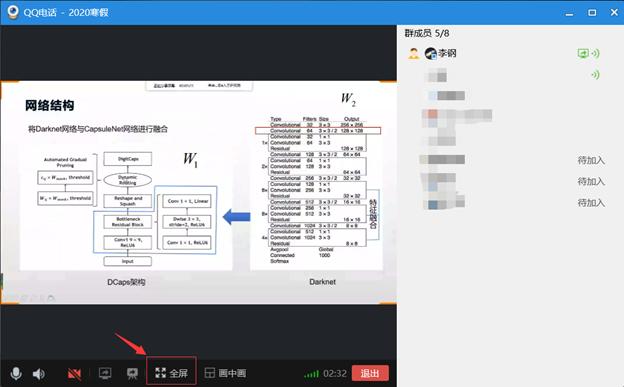624x387 pixels.
Task: Click the screen sharing indicator beside 李钢
Action: pos(583,53)
